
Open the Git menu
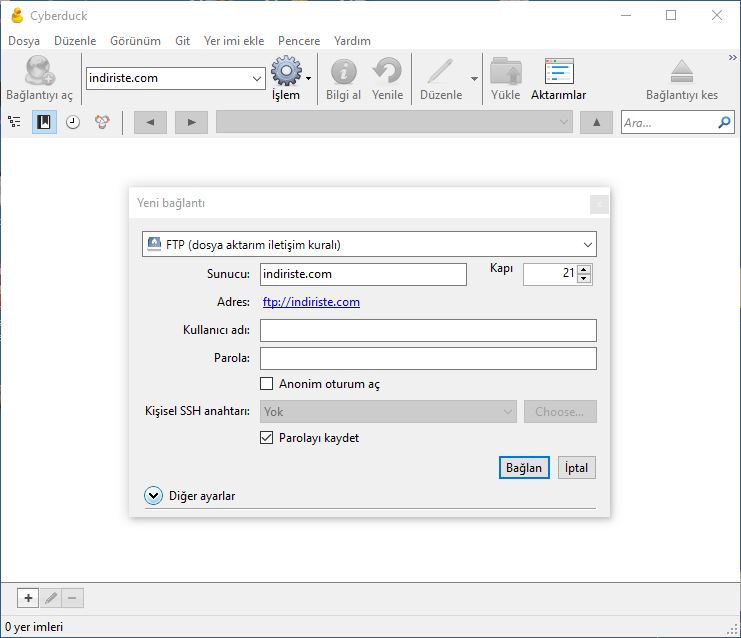pyautogui.click(x=182, y=41)
